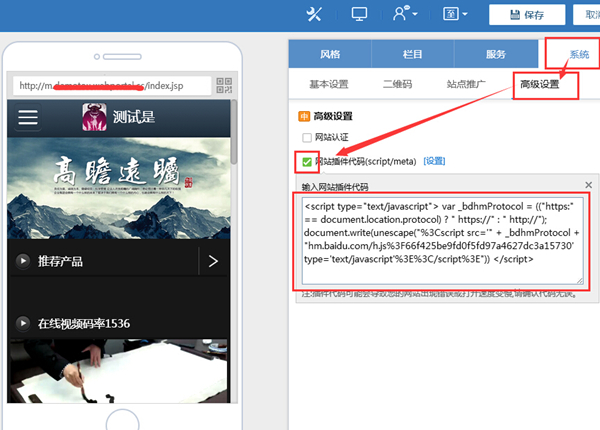The height and width of the screenshot is (430, 600).
Task: Switch to the 风格 tab
Action: [x=330, y=54]
